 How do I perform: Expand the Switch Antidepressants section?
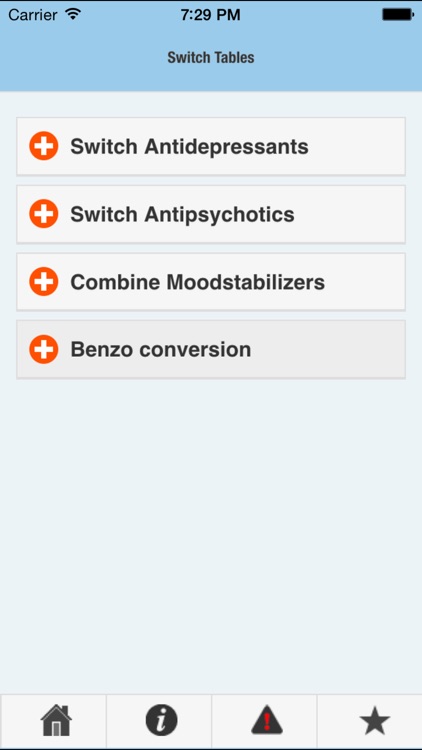(x=211, y=146)
